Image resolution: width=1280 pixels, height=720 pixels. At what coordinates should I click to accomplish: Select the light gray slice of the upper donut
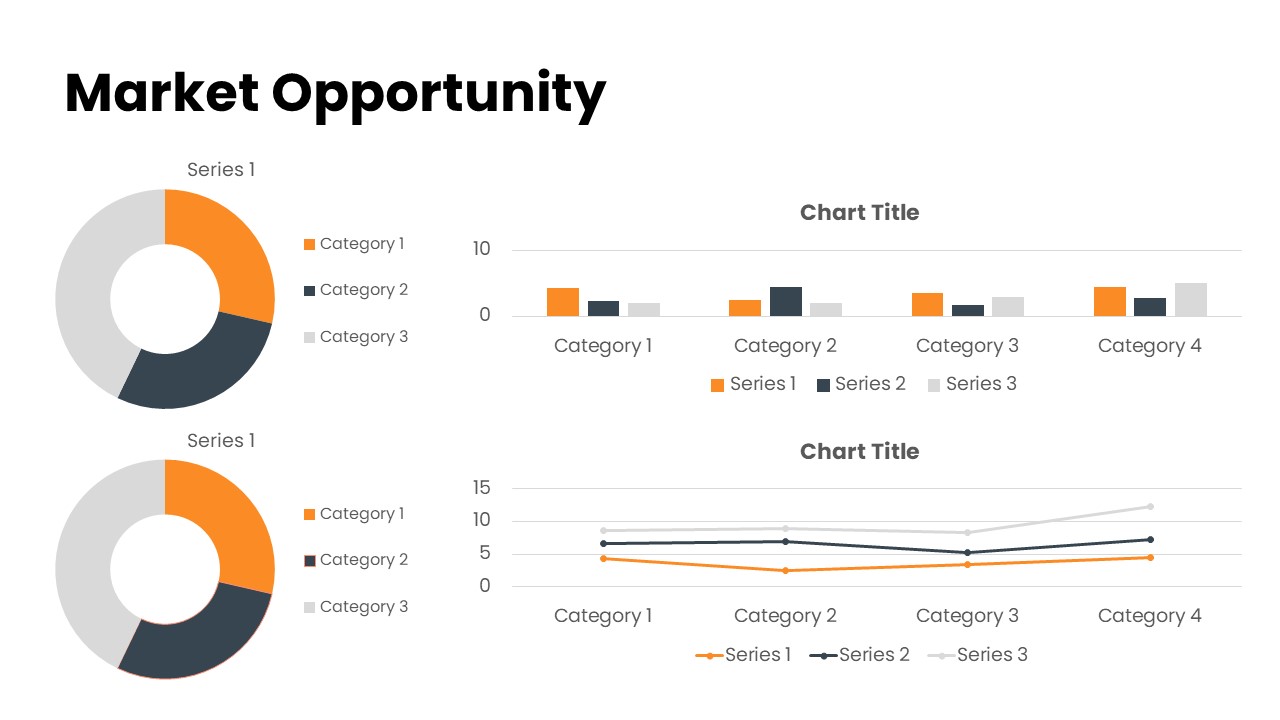(x=90, y=290)
